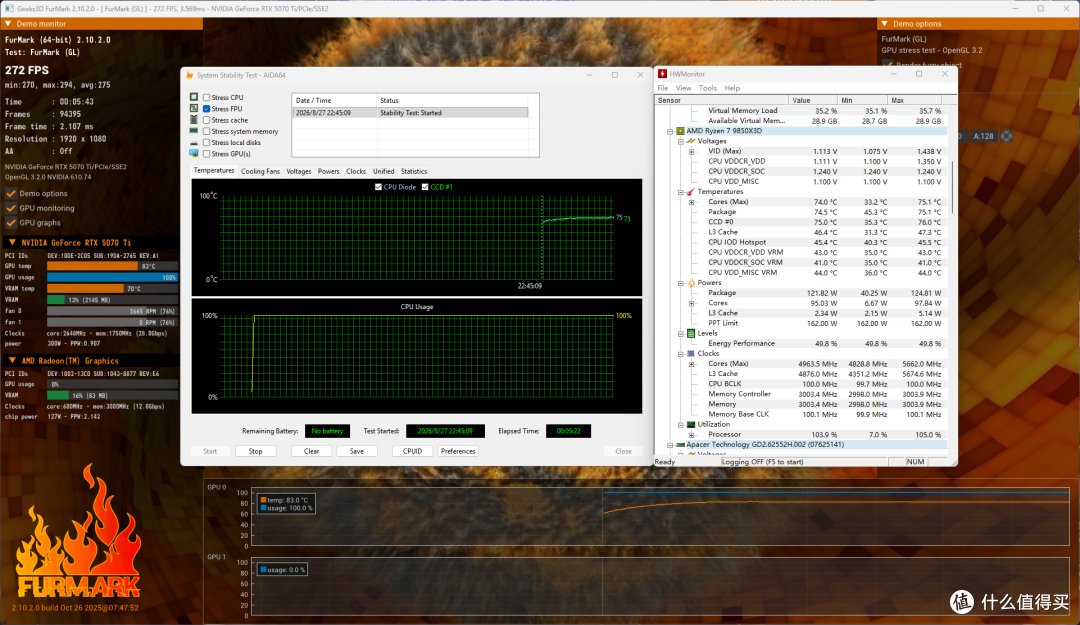Click the AMD Ryzen 7 9850X3D chip icon
The height and width of the screenshot is (625, 1080).
(680, 131)
